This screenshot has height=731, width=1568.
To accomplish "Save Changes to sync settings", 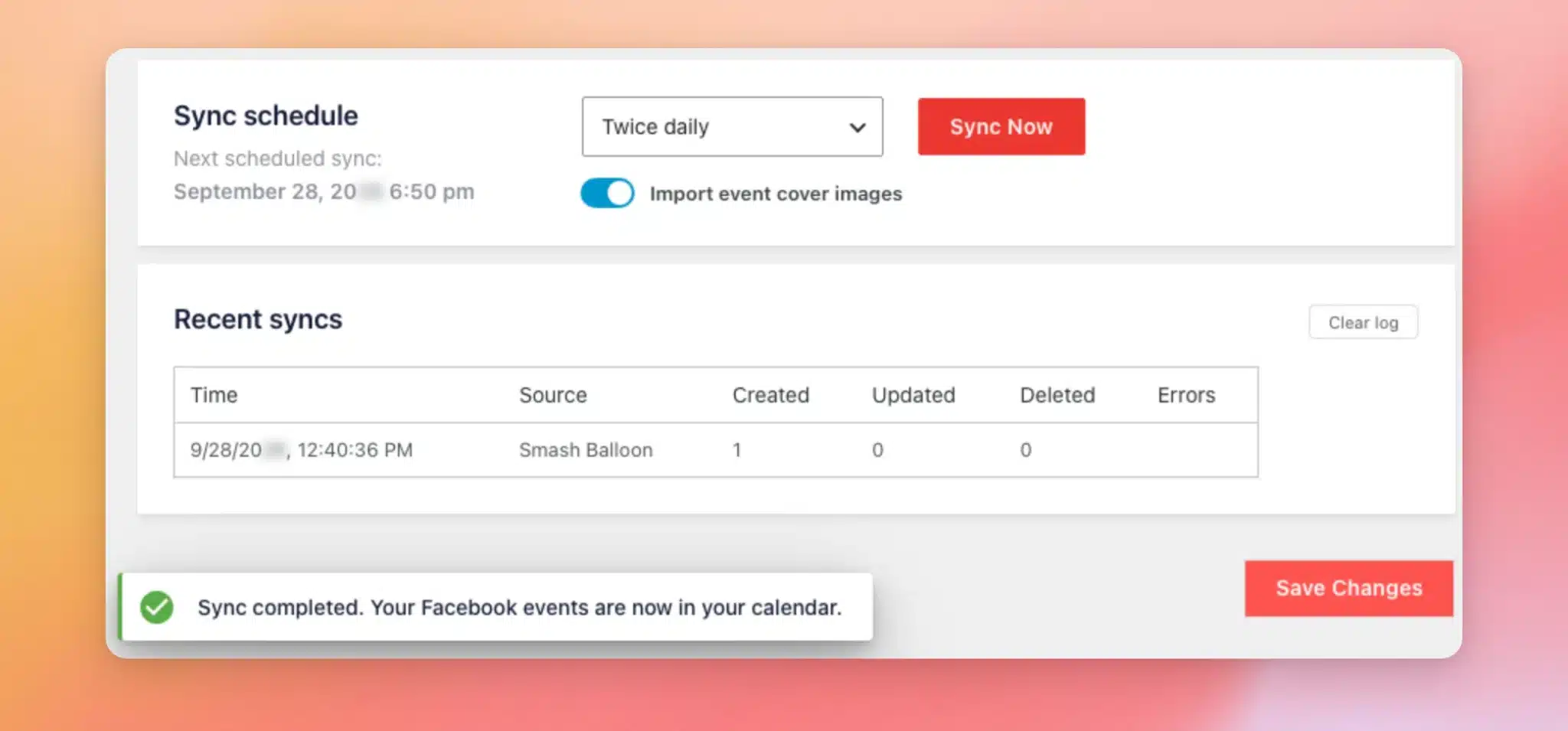I will tap(1349, 588).
